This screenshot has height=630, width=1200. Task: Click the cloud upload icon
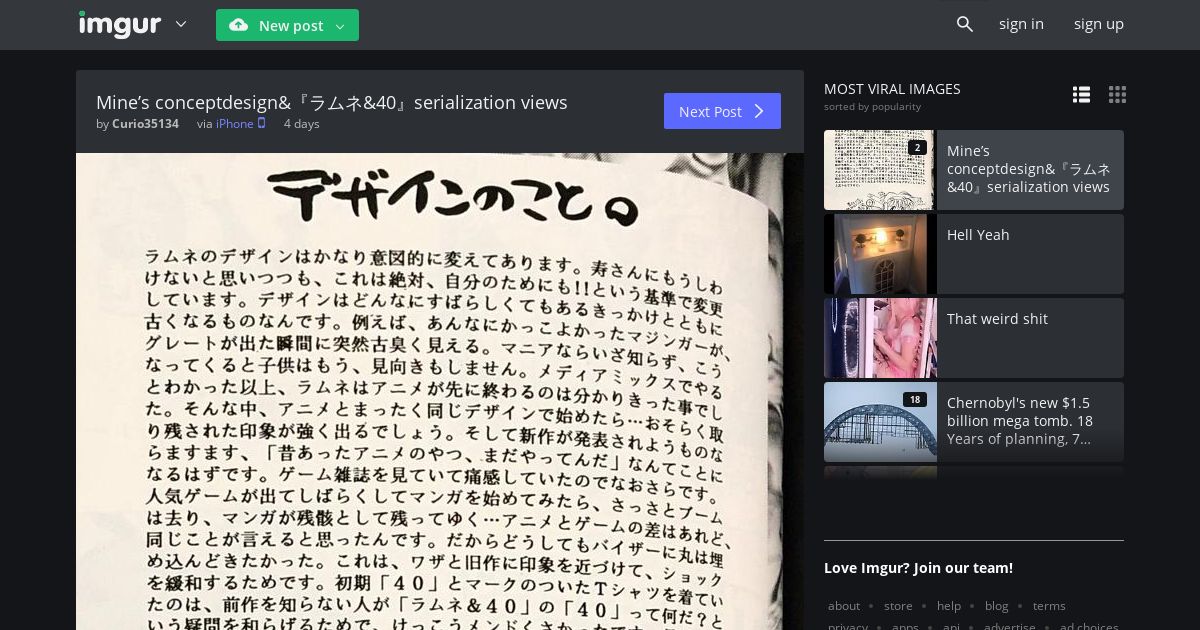click(x=238, y=25)
